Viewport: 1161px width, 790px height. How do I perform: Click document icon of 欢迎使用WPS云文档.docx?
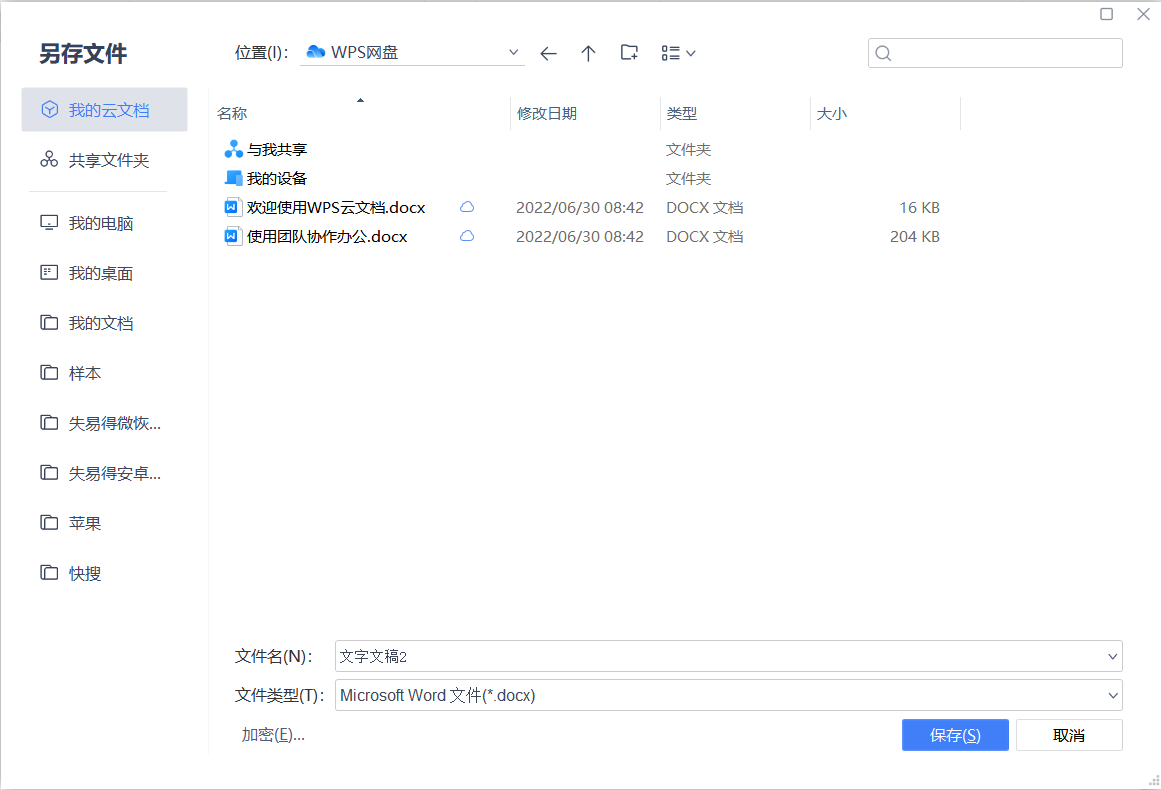pos(232,207)
